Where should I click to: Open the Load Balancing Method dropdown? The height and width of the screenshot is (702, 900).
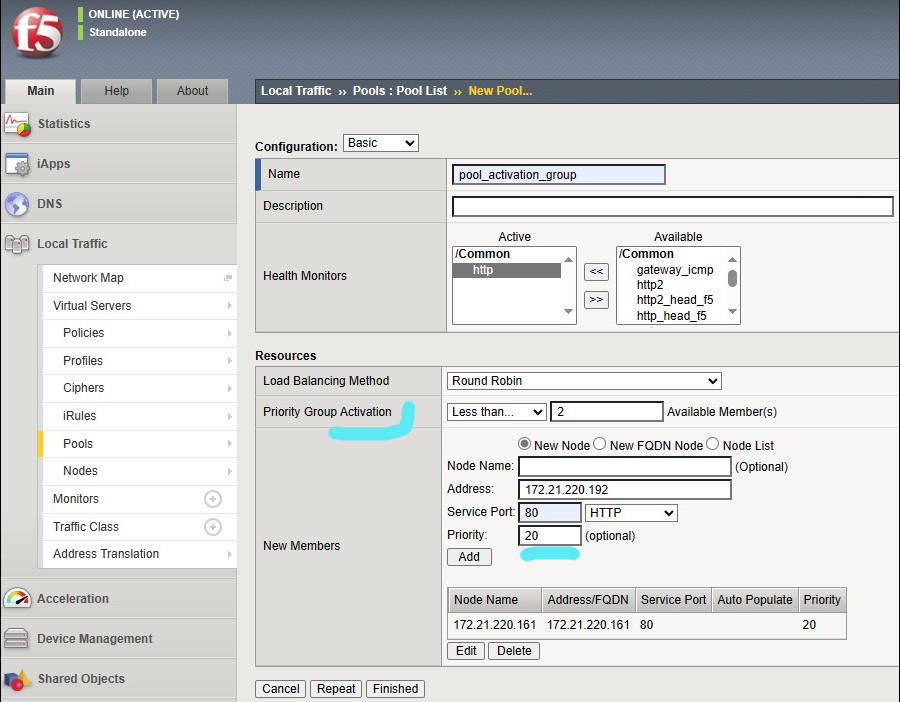pos(584,381)
